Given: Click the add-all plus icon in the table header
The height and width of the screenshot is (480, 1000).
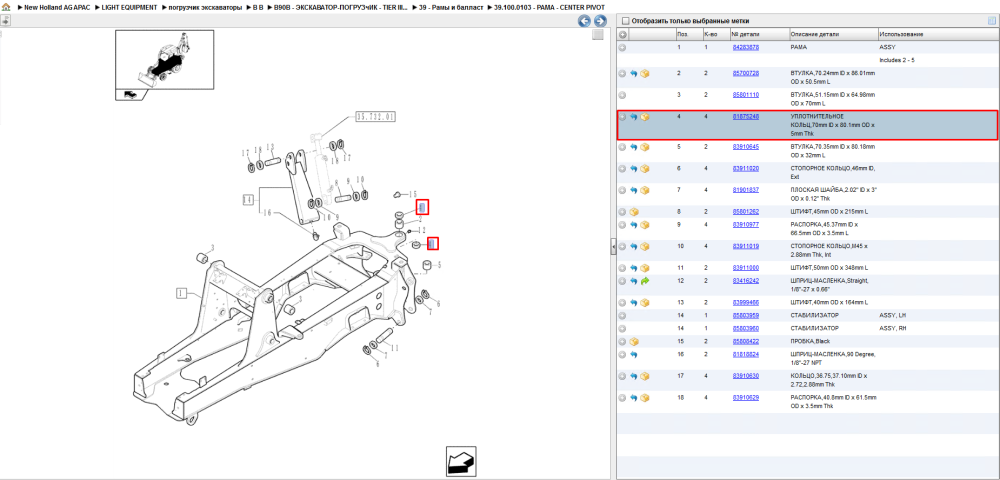Looking at the screenshot, I should pos(623,34).
